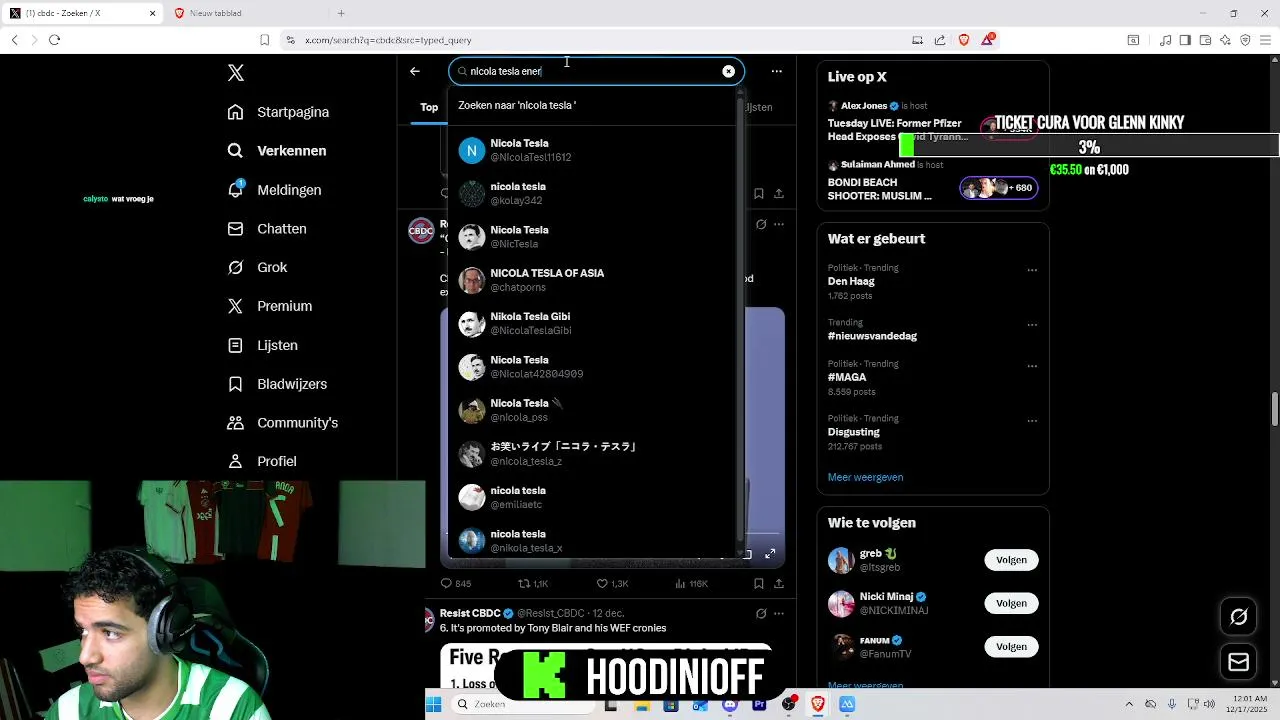Bookmark this page in the address bar
This screenshot has width=1280, height=720.
[264, 40]
